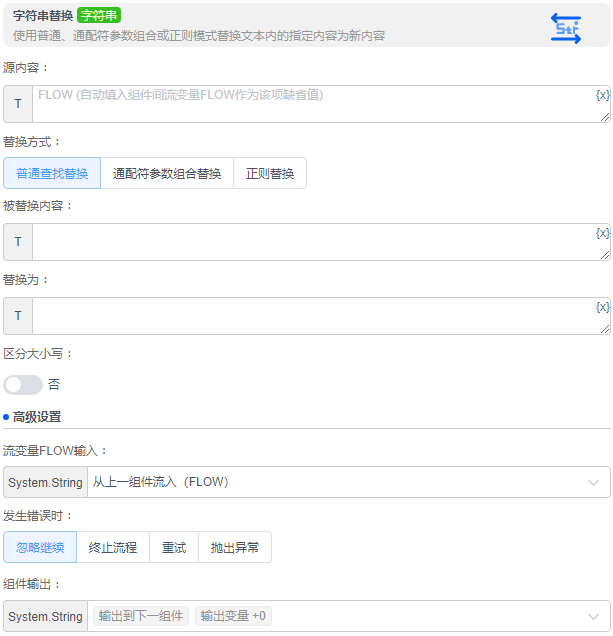Insert variable into 被替换内容 field via {x}
Image resolution: width=613 pixels, height=636 pixels.
click(x=602, y=233)
